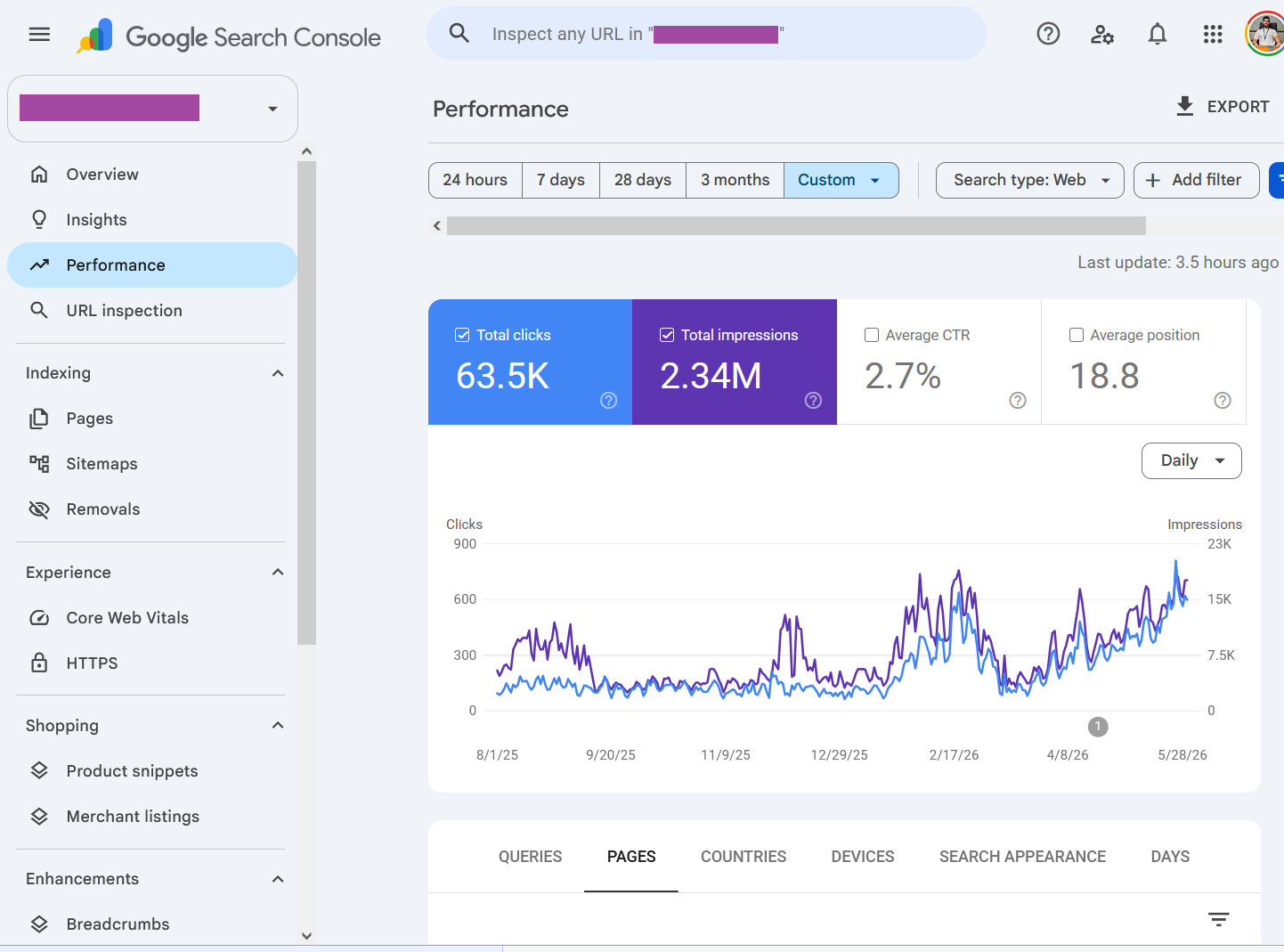Click the Overview home icon

pyautogui.click(x=39, y=174)
